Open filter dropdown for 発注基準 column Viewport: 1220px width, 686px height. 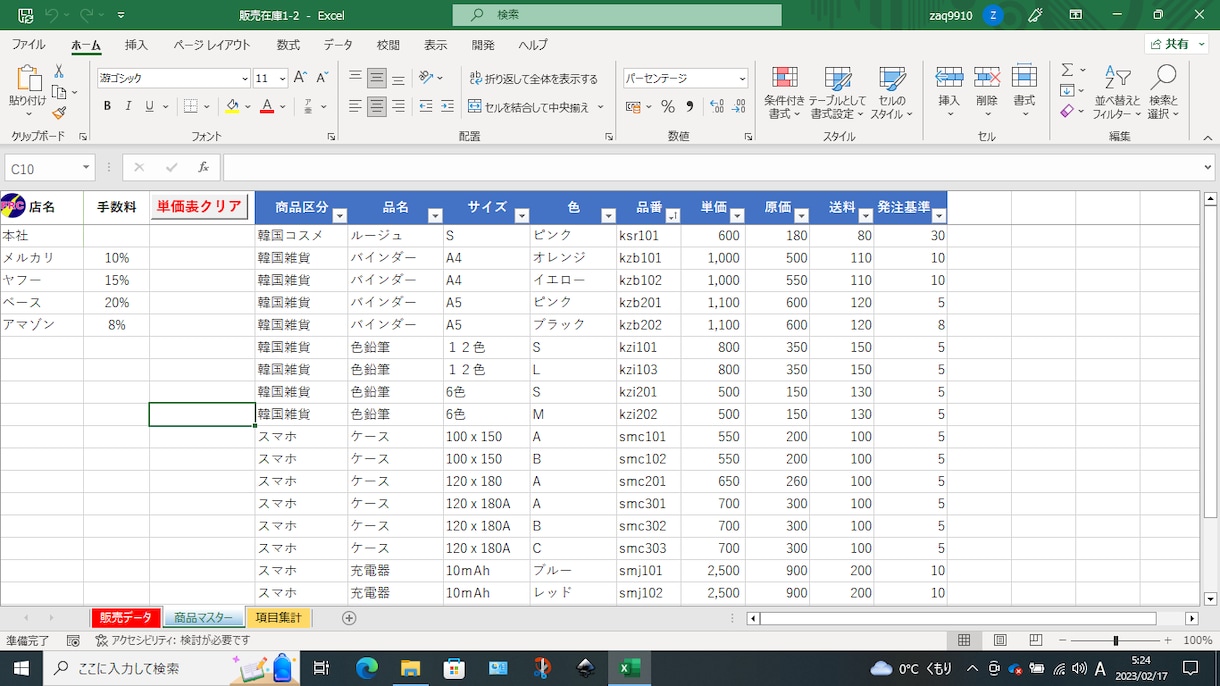pos(939,215)
